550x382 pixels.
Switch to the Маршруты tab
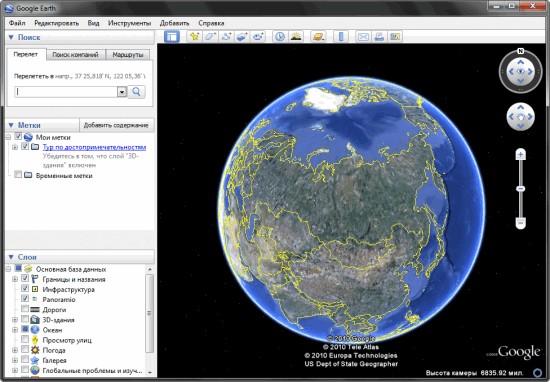click(x=128, y=55)
